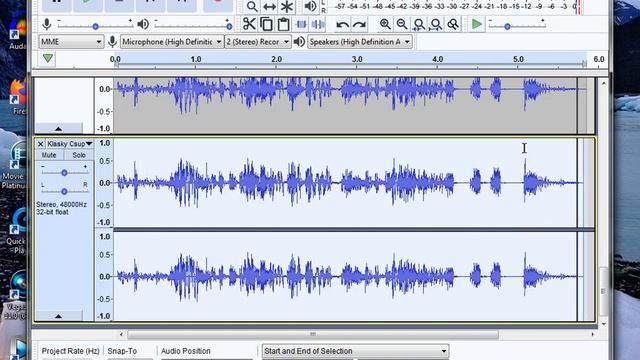This screenshot has width=640, height=360.
Task: Open Start and End of Selection dropdown
Action: [x=355, y=351]
